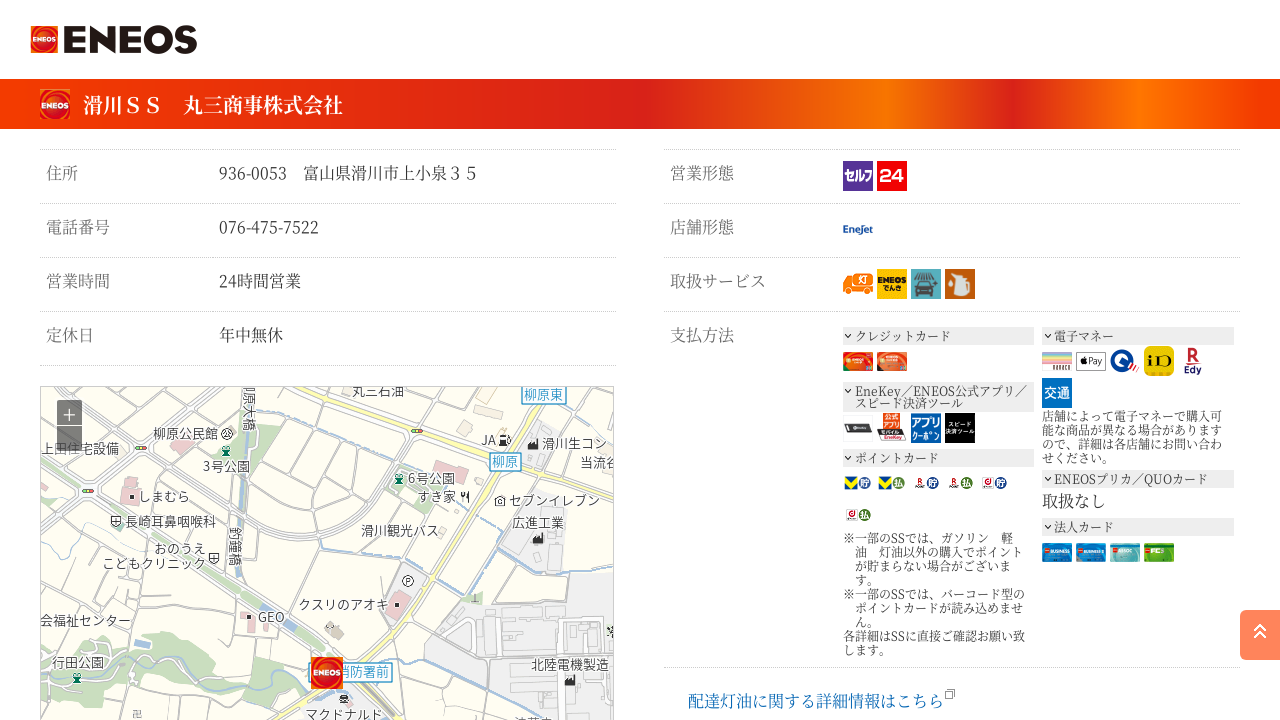The width and height of the screenshot is (1280, 720).
Task: Click the Apple Pay payment icon
Action: [x=1091, y=361]
